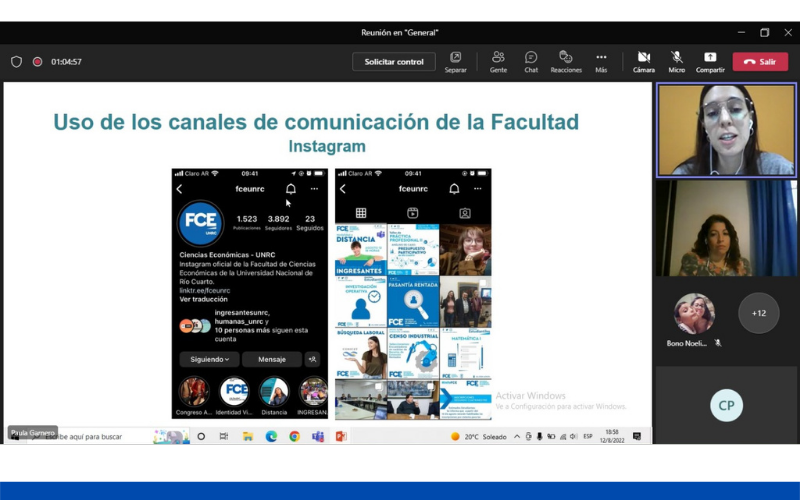Screen dimensions: 800x500
Task: Click the red recording indicator
Action: click(x=37, y=62)
